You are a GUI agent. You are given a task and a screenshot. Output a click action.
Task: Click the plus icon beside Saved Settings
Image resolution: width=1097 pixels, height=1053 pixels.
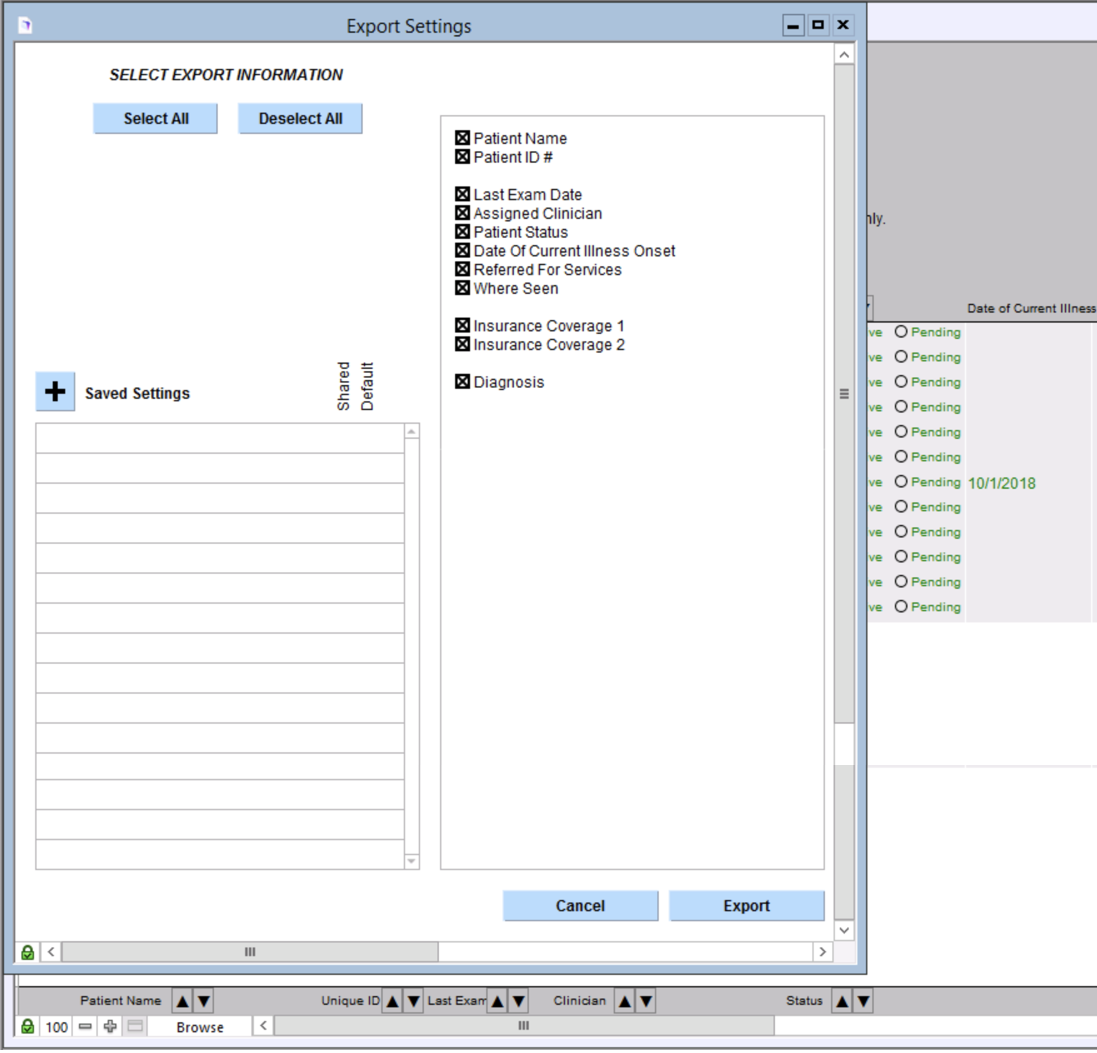(x=55, y=392)
